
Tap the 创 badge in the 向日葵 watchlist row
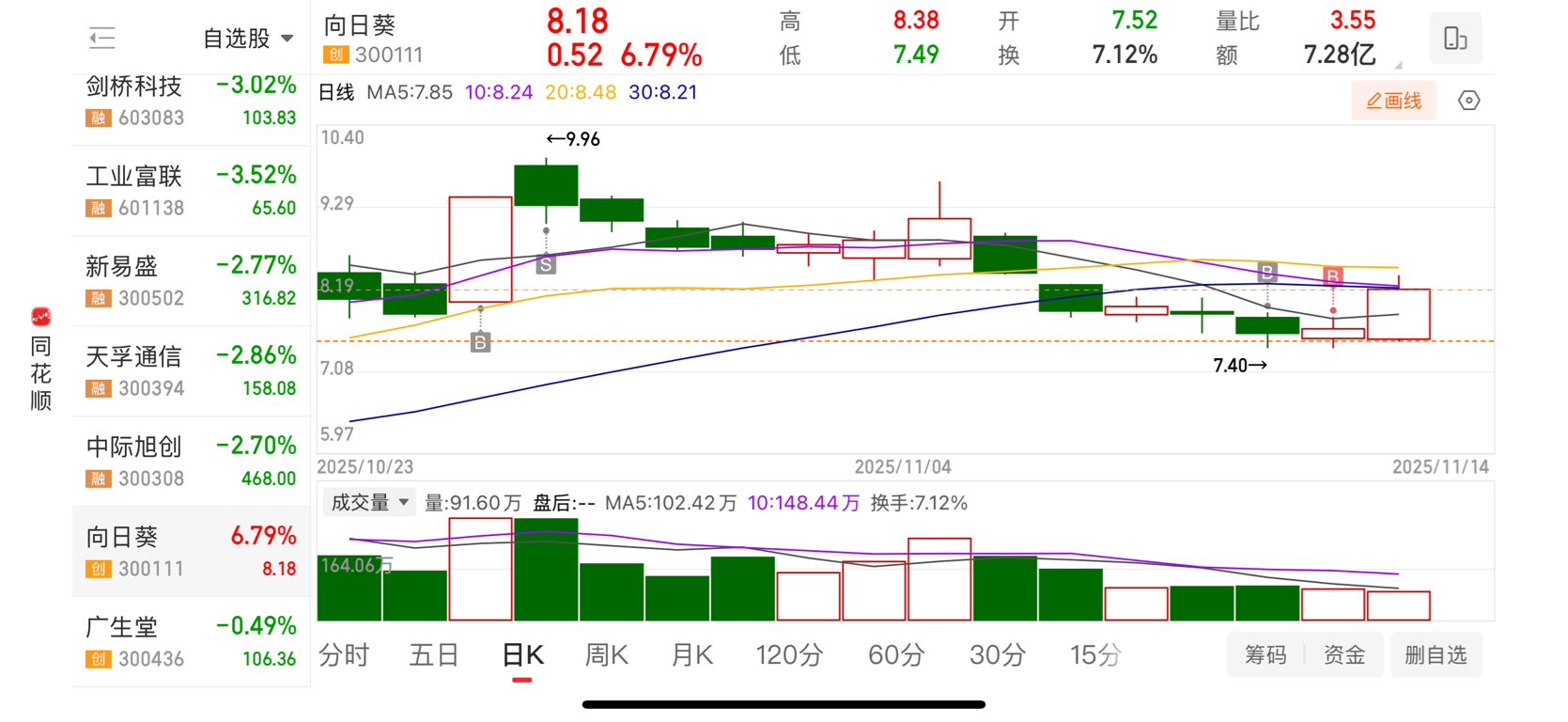tap(99, 570)
